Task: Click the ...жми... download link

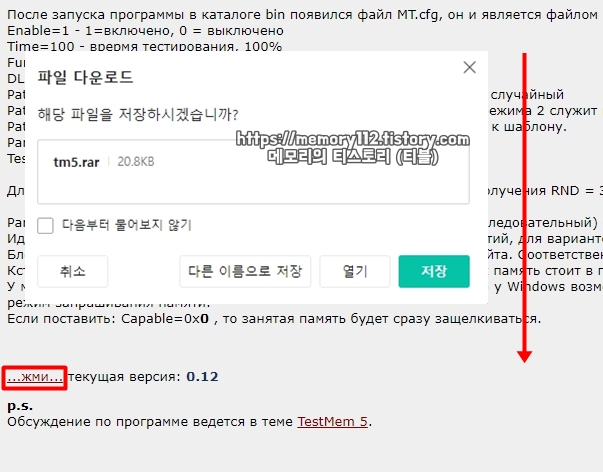Action: 35,377
